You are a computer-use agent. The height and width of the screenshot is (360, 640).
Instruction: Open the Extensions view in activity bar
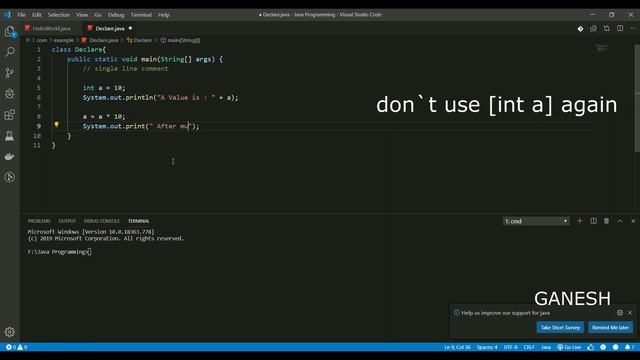coord(9,114)
